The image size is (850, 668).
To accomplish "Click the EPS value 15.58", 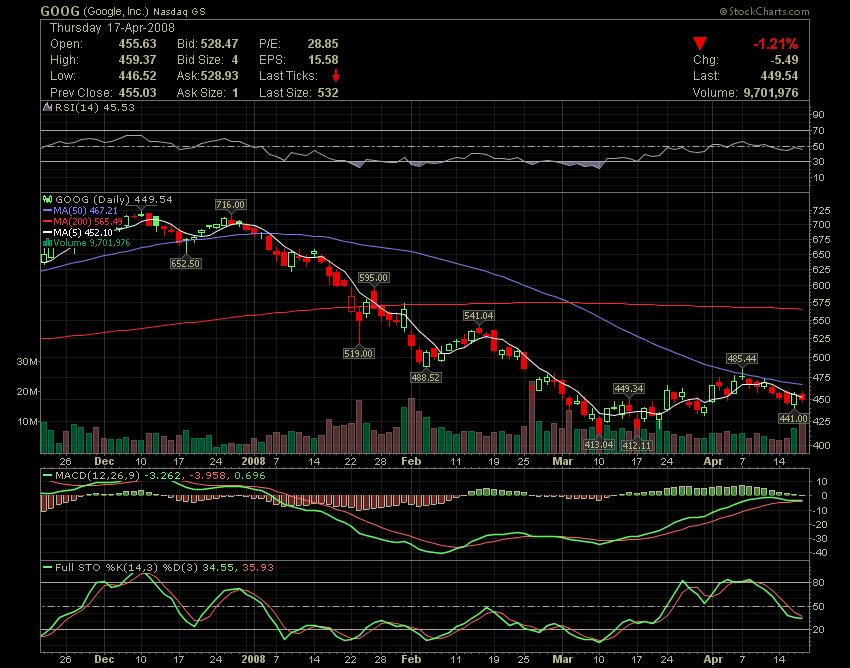I will [x=323, y=60].
